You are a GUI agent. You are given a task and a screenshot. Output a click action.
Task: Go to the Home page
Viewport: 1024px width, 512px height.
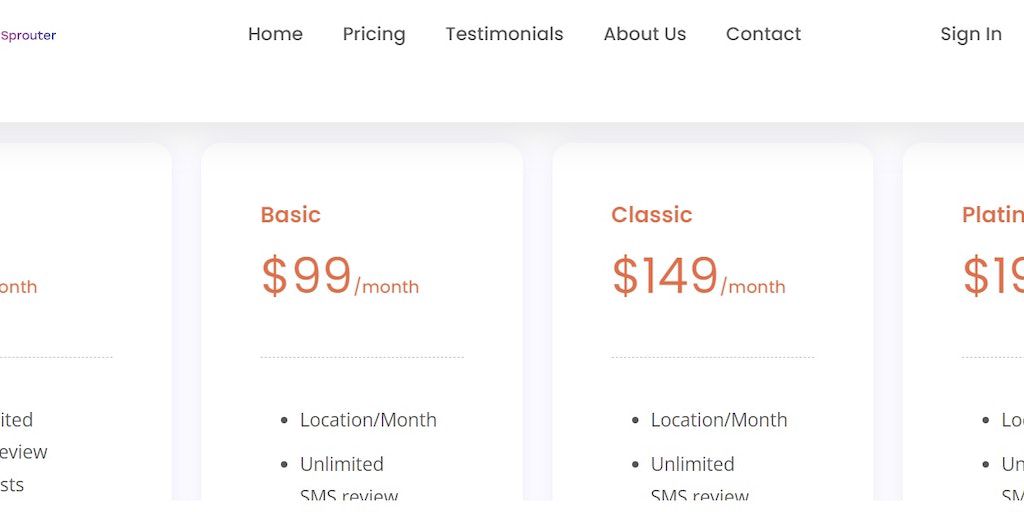[x=275, y=34]
